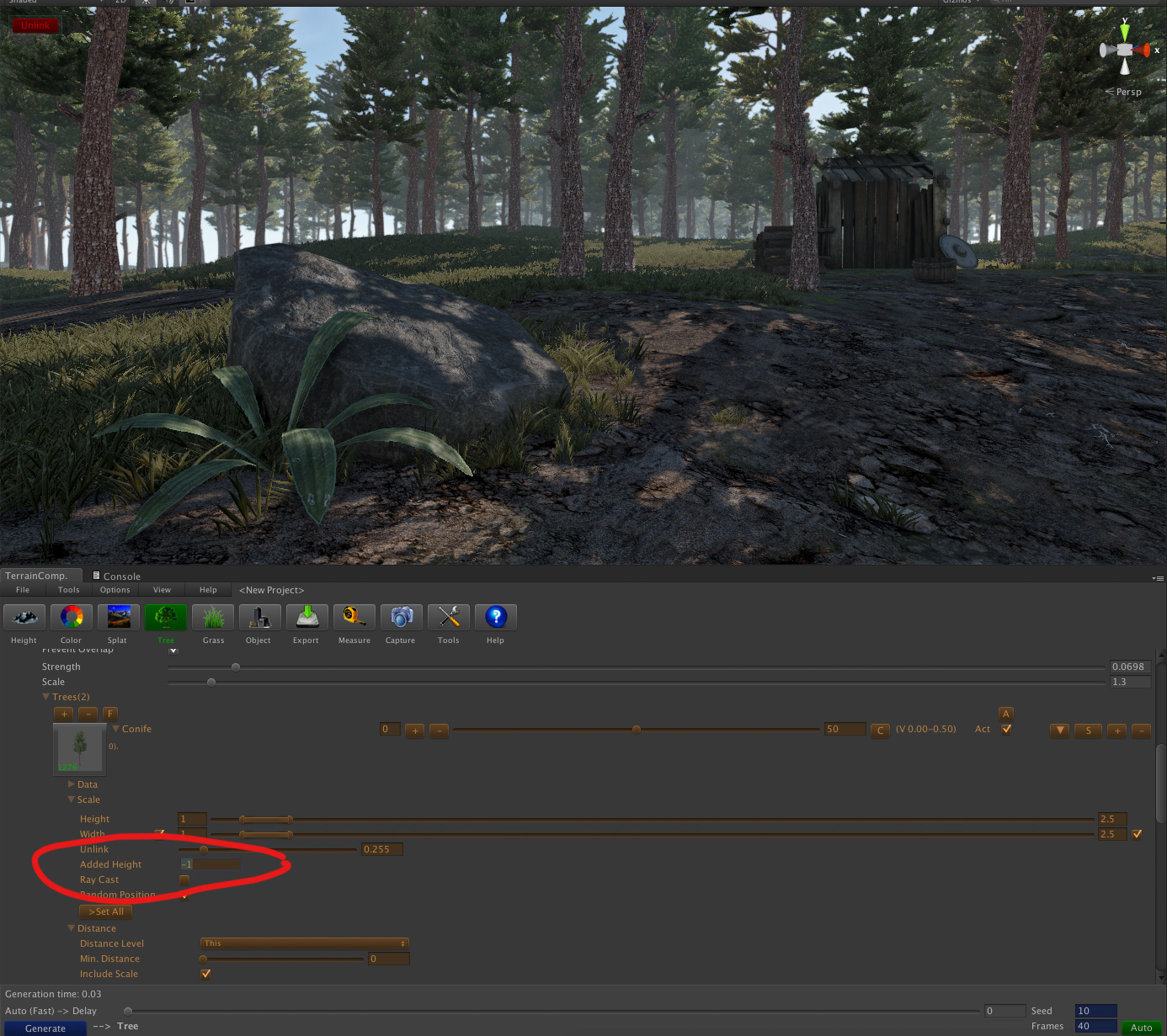Expand the Data section
The image size is (1167, 1036).
72,784
